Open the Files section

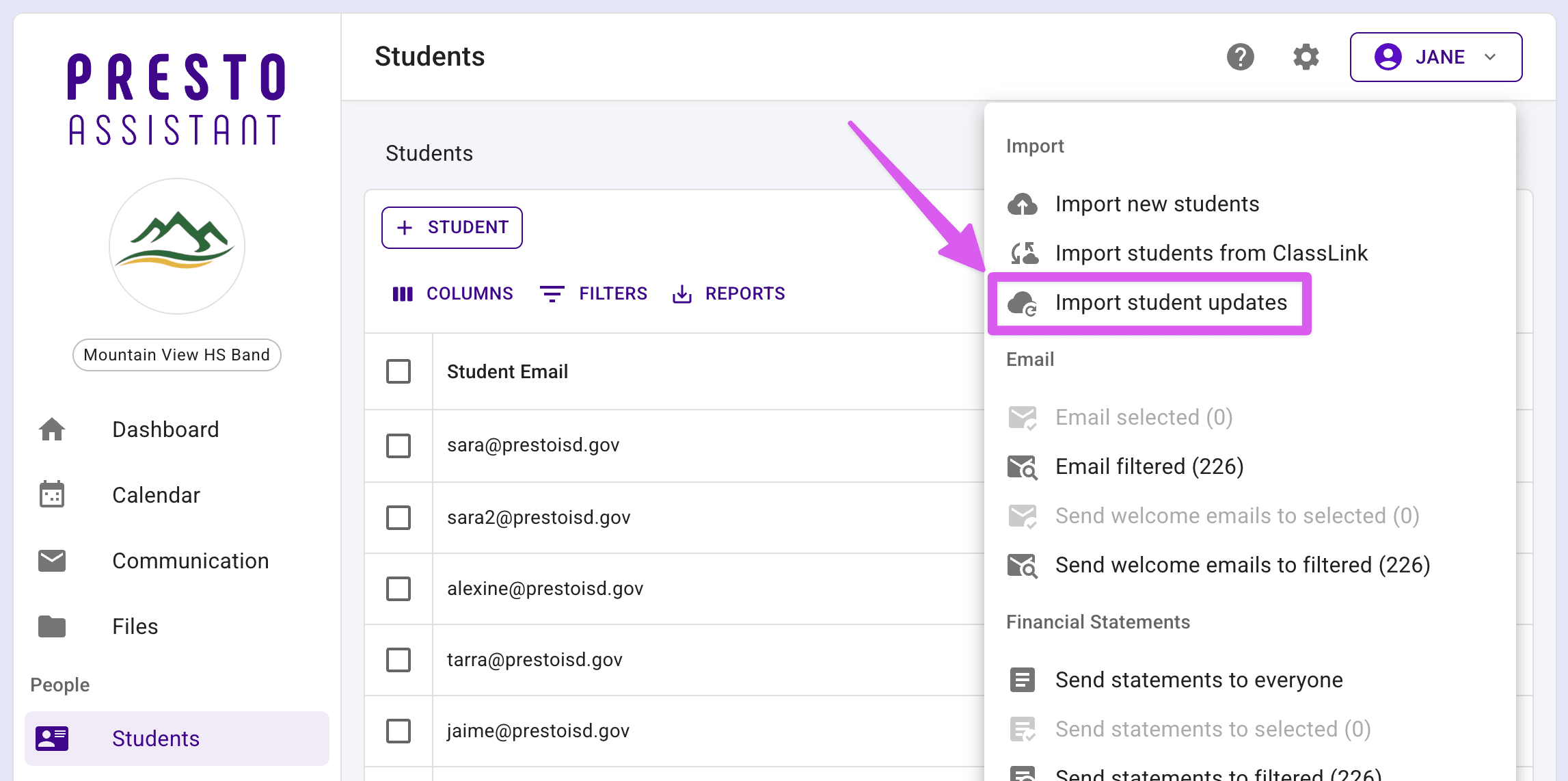pyautogui.click(x=135, y=626)
